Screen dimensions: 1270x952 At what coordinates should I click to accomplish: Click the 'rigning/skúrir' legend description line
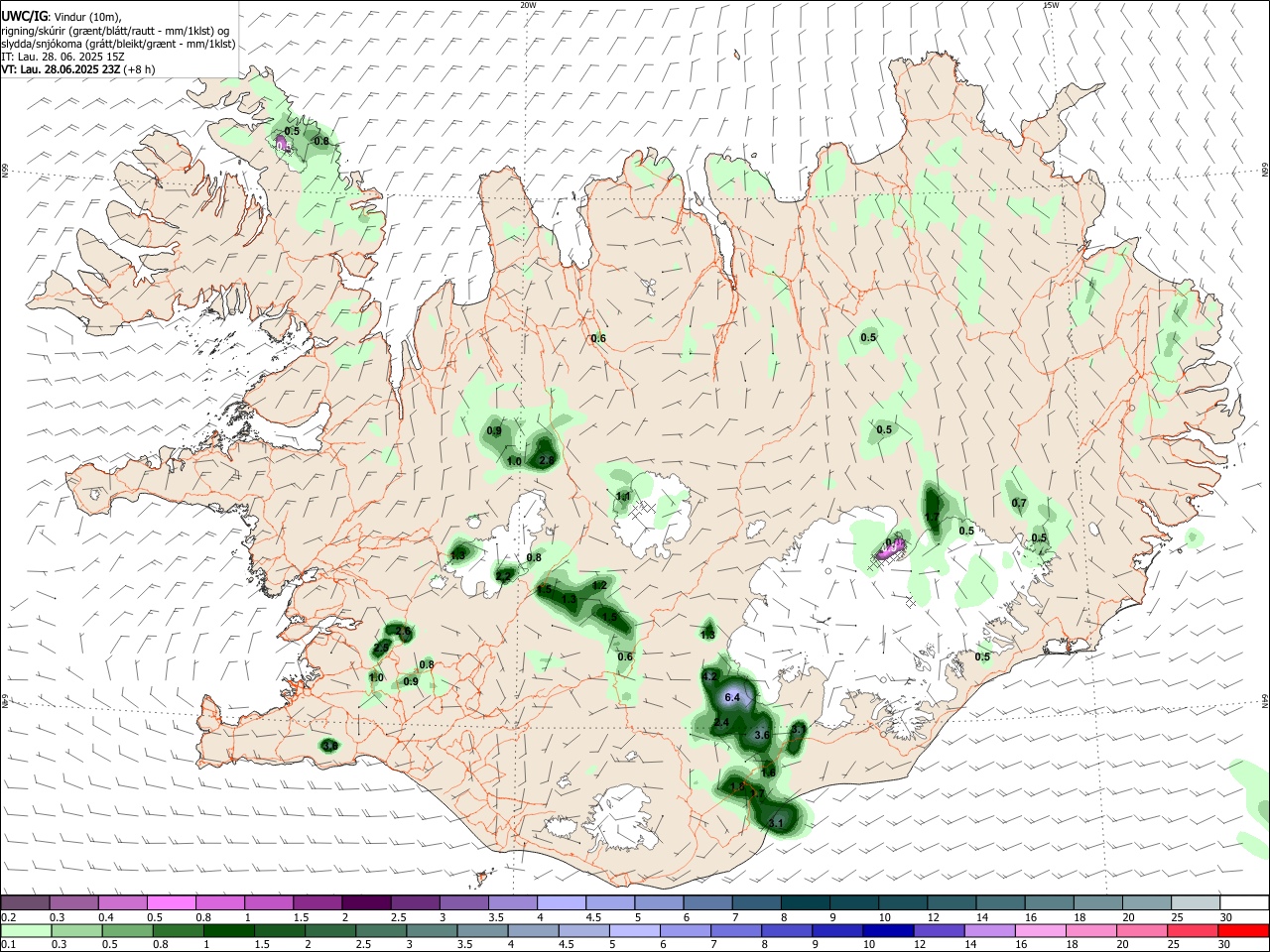[x=115, y=30]
